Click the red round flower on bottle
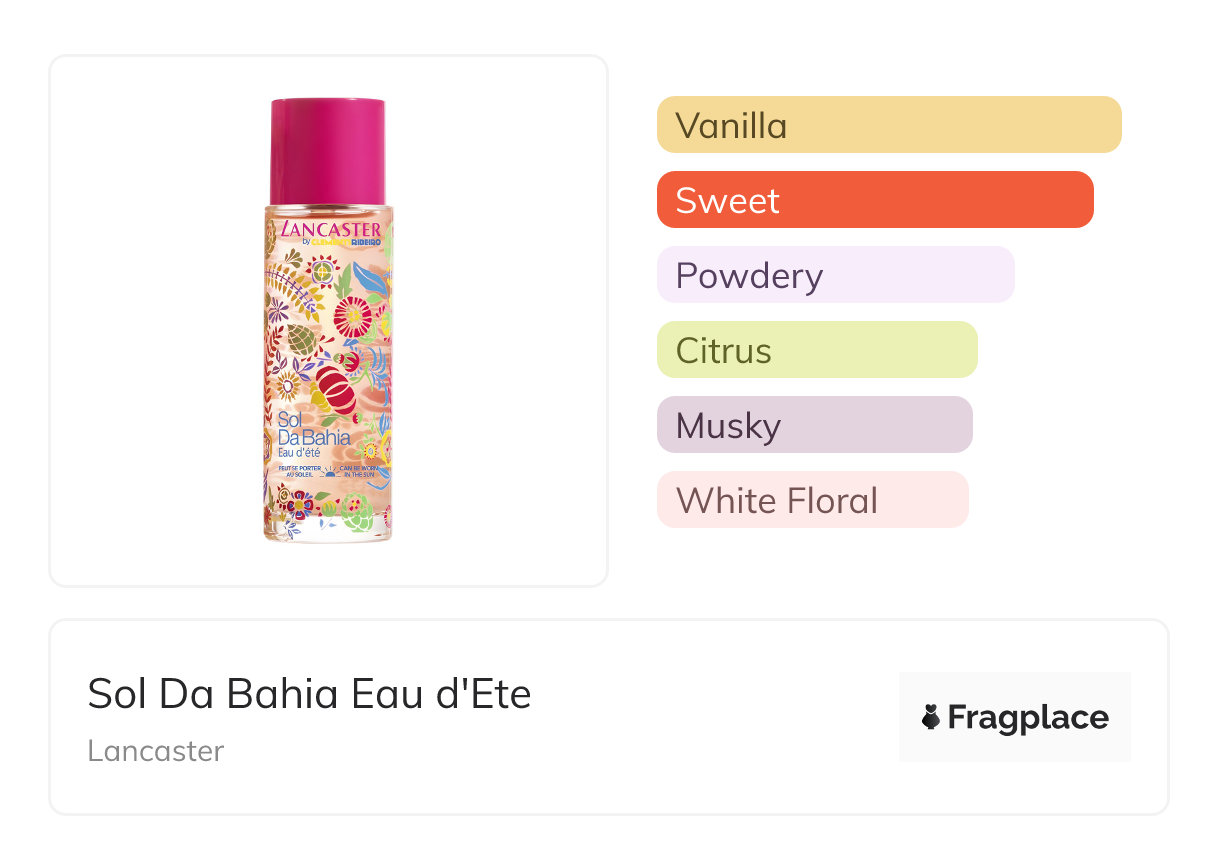 (x=353, y=318)
